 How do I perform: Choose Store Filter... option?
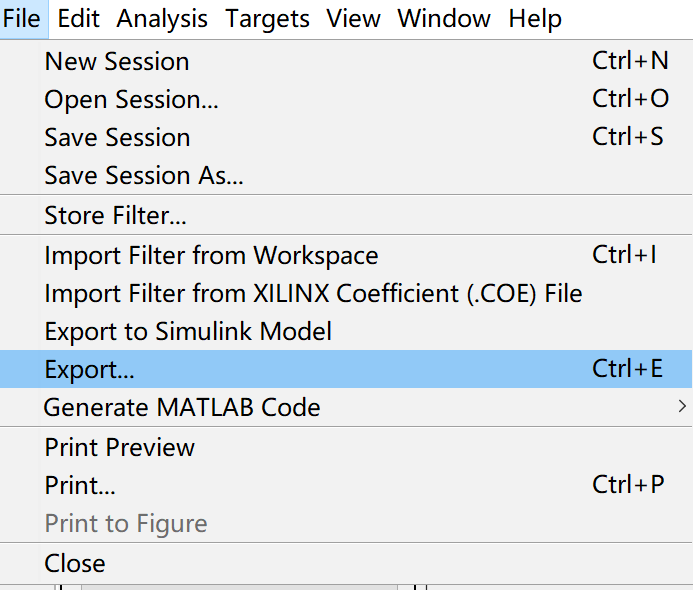[115, 215]
